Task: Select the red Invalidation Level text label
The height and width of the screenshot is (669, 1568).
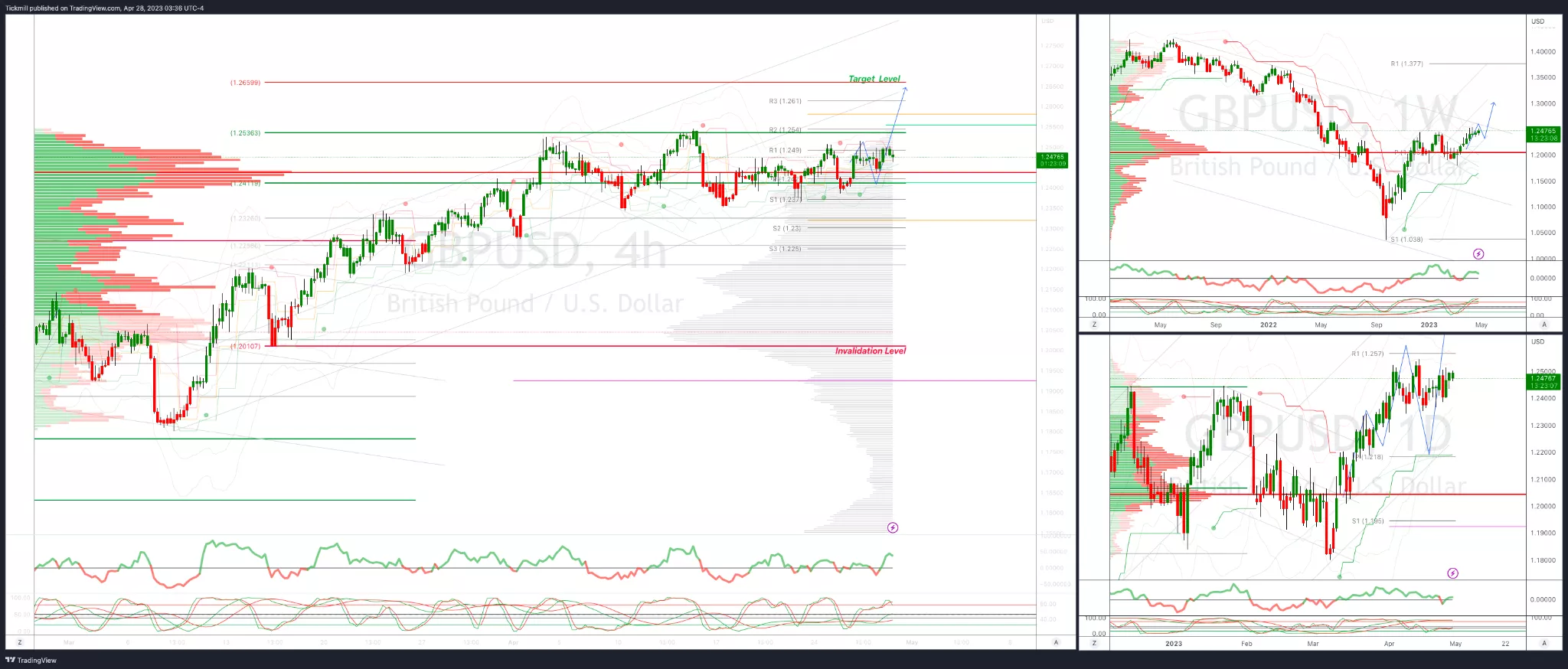Action: [870, 351]
